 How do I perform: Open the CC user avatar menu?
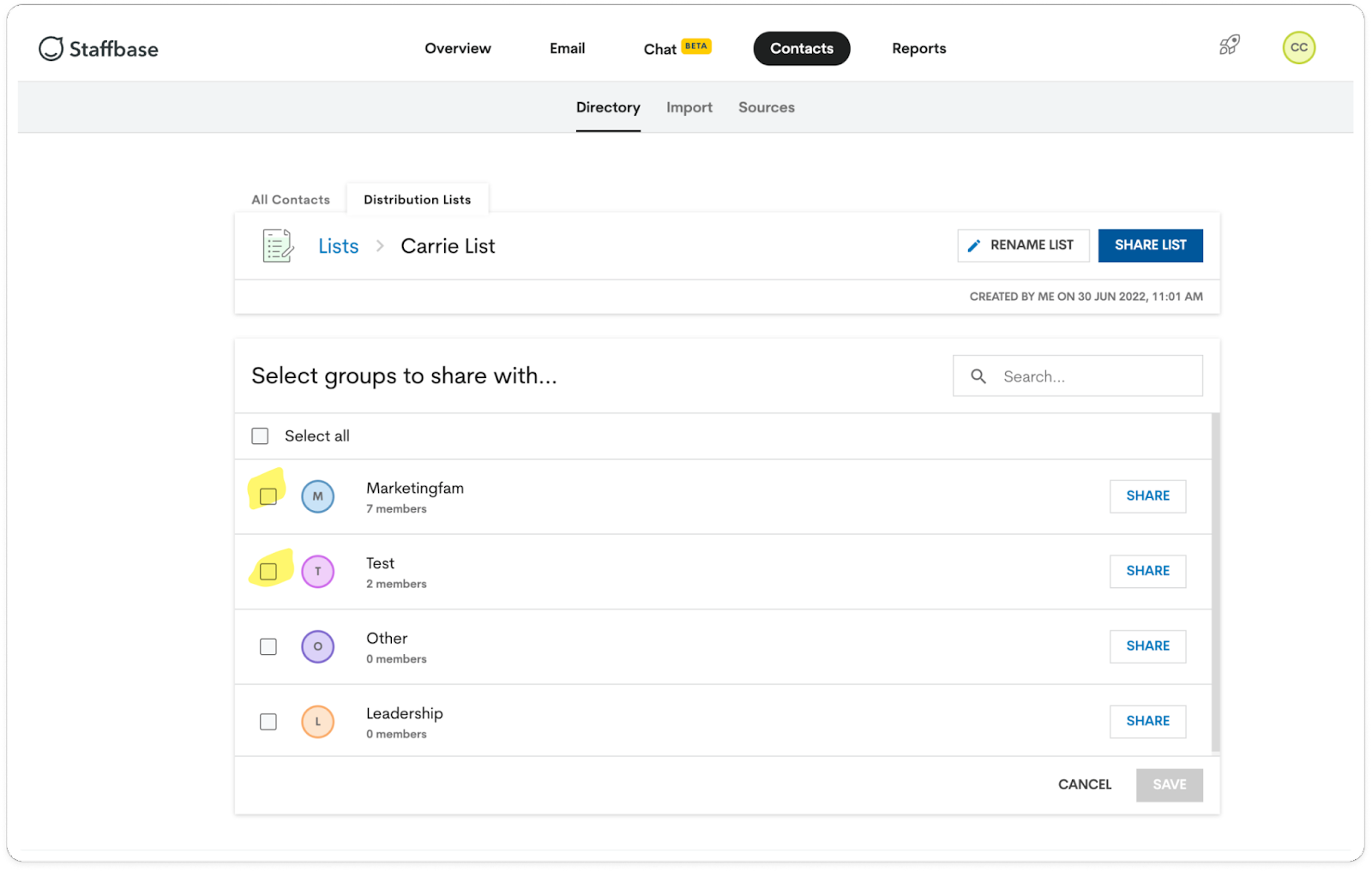(1298, 48)
